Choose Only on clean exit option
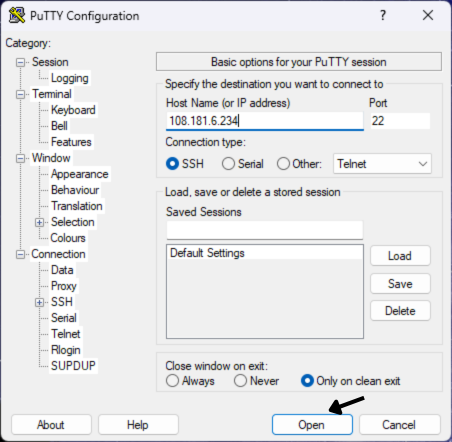 (x=307, y=381)
